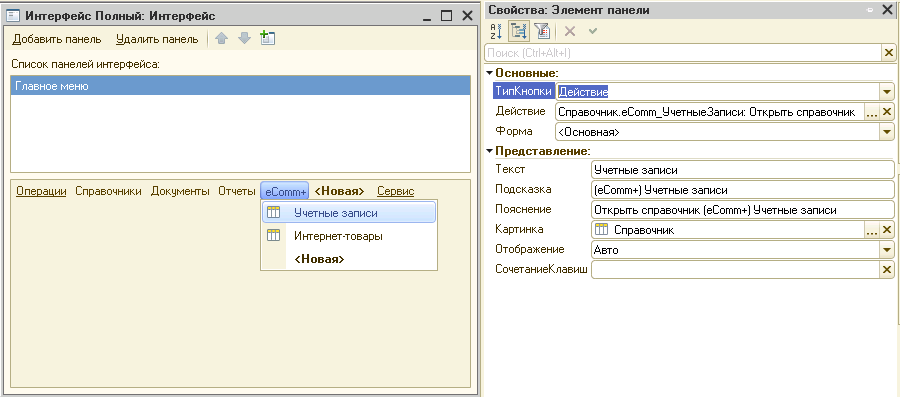Click the Форма property label
The image size is (900, 397).
[514, 131]
